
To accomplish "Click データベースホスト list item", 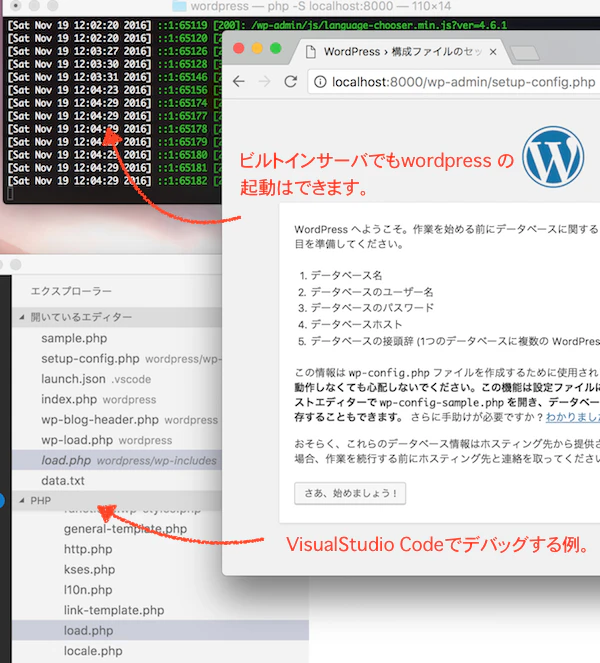I will pyautogui.click(x=356, y=325).
